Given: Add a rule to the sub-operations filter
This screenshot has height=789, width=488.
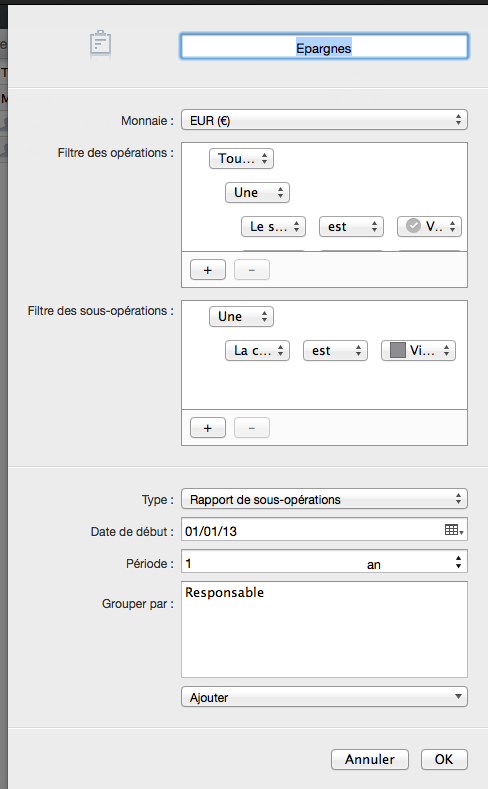Looking at the screenshot, I should click(208, 428).
